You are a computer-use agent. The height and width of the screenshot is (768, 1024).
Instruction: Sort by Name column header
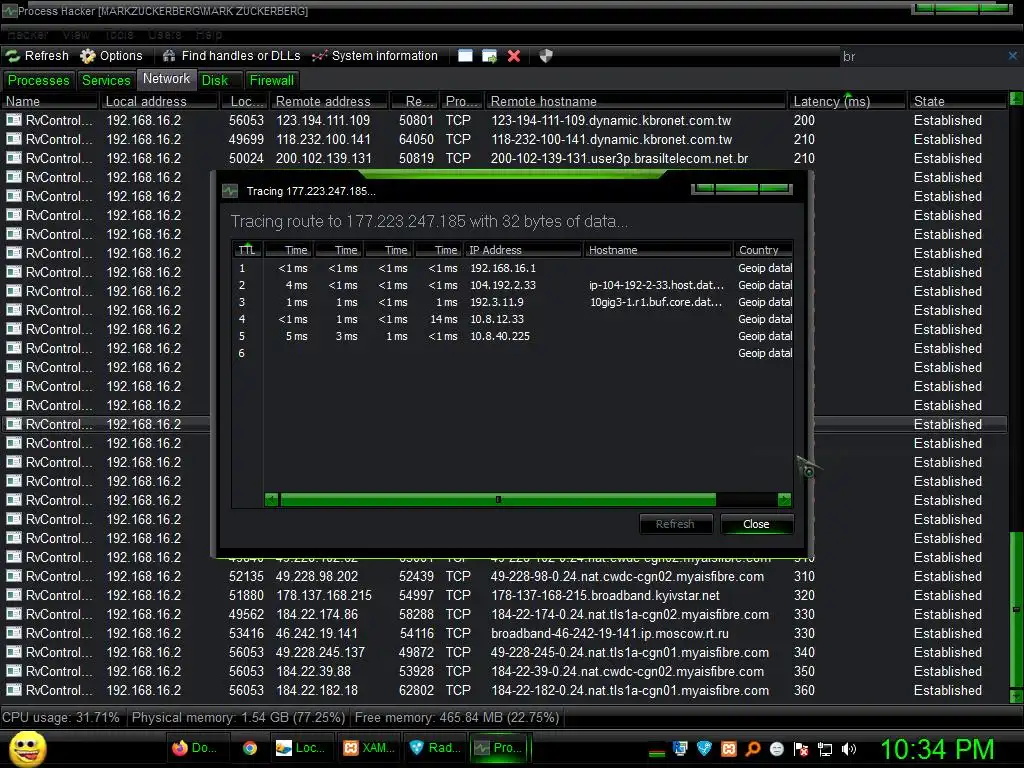50,101
